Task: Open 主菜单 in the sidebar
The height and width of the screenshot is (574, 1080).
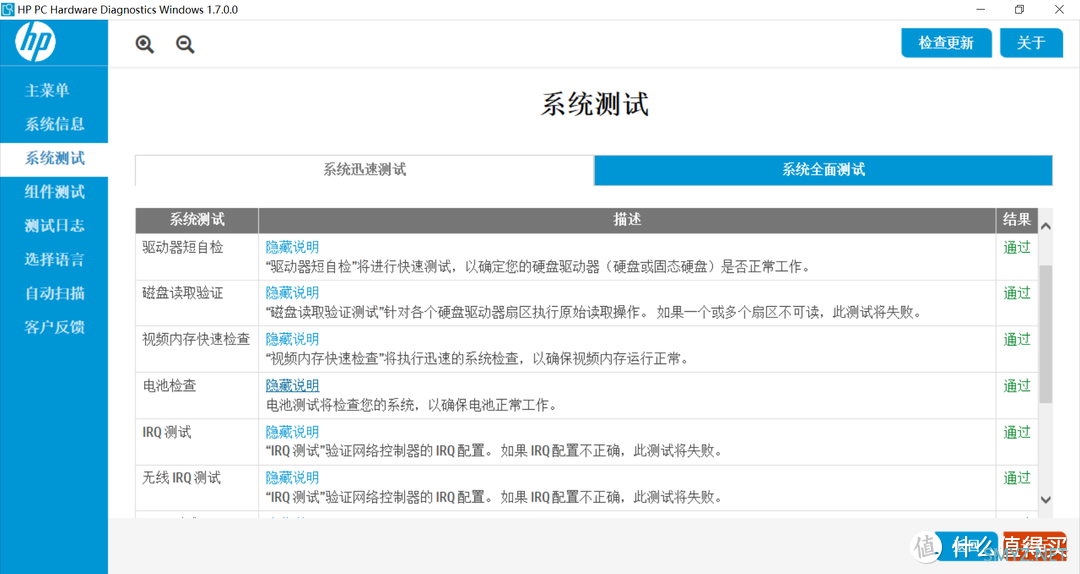Action: (x=47, y=90)
